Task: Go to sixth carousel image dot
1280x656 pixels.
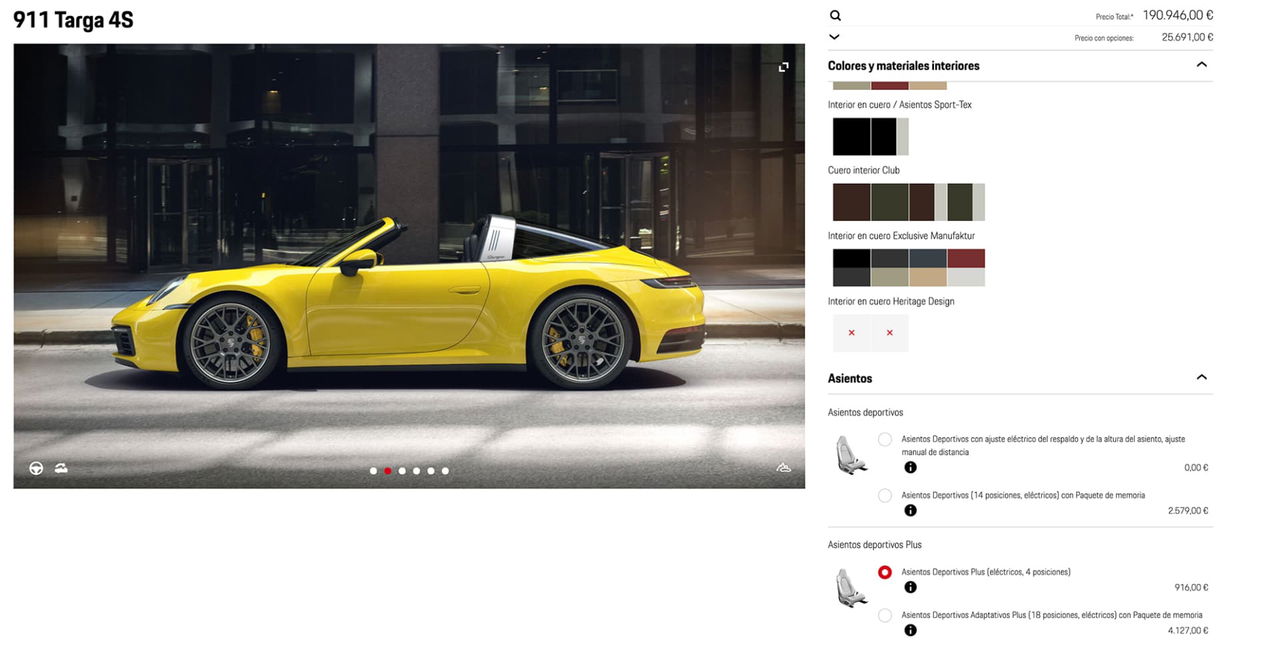Action: (x=445, y=470)
